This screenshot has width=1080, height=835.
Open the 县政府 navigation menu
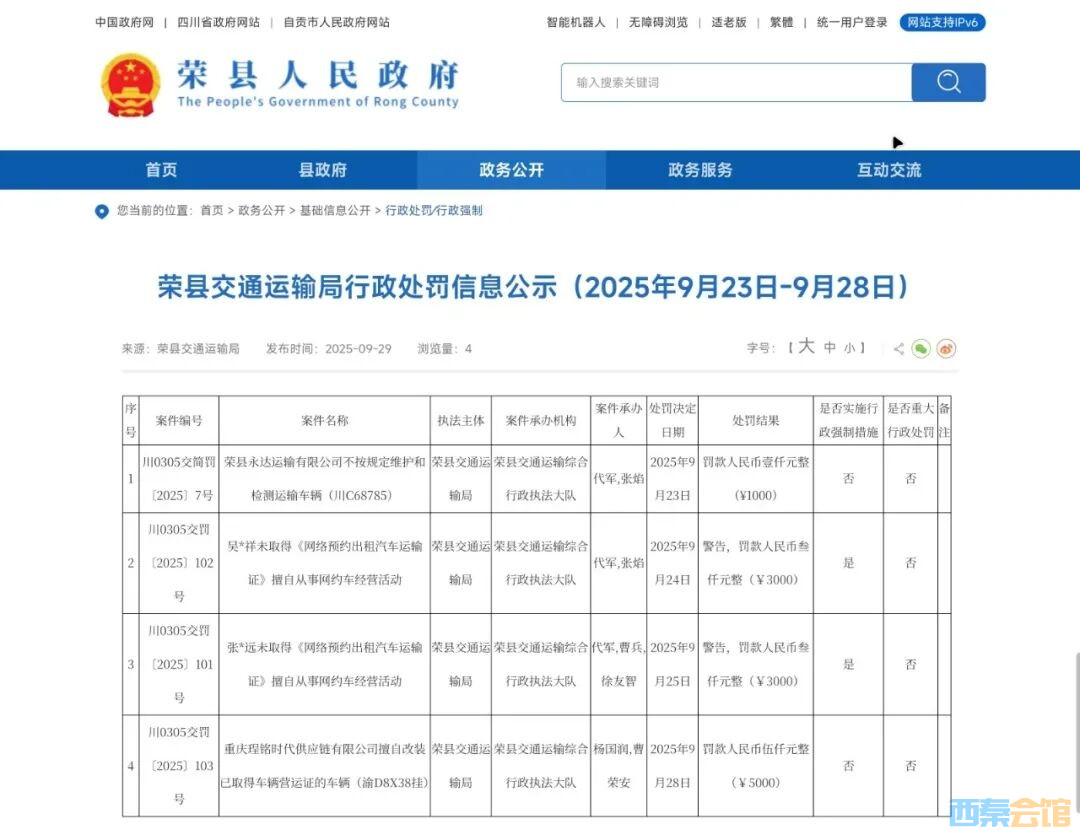pyautogui.click(x=322, y=170)
